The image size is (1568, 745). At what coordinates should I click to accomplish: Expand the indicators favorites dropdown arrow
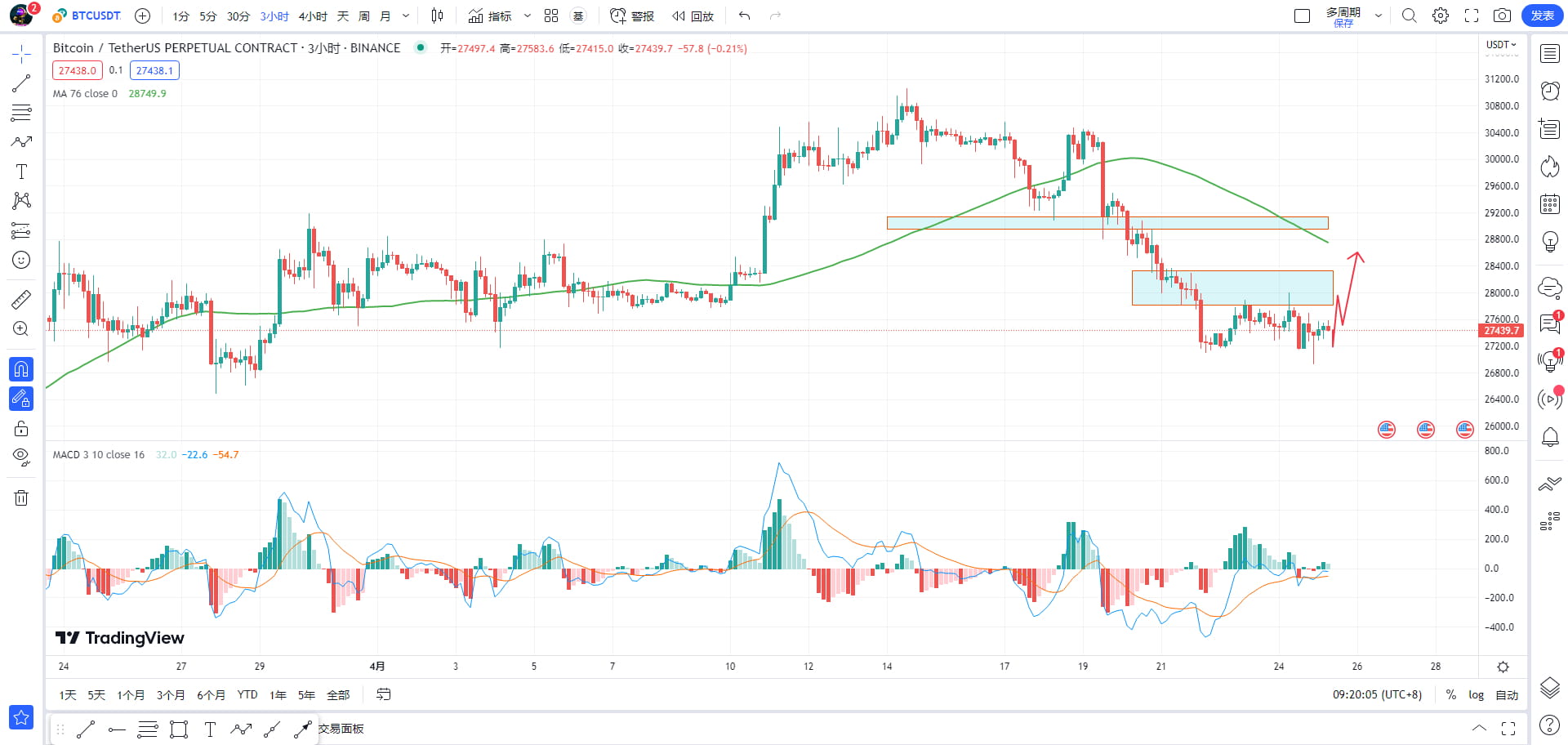tap(527, 16)
